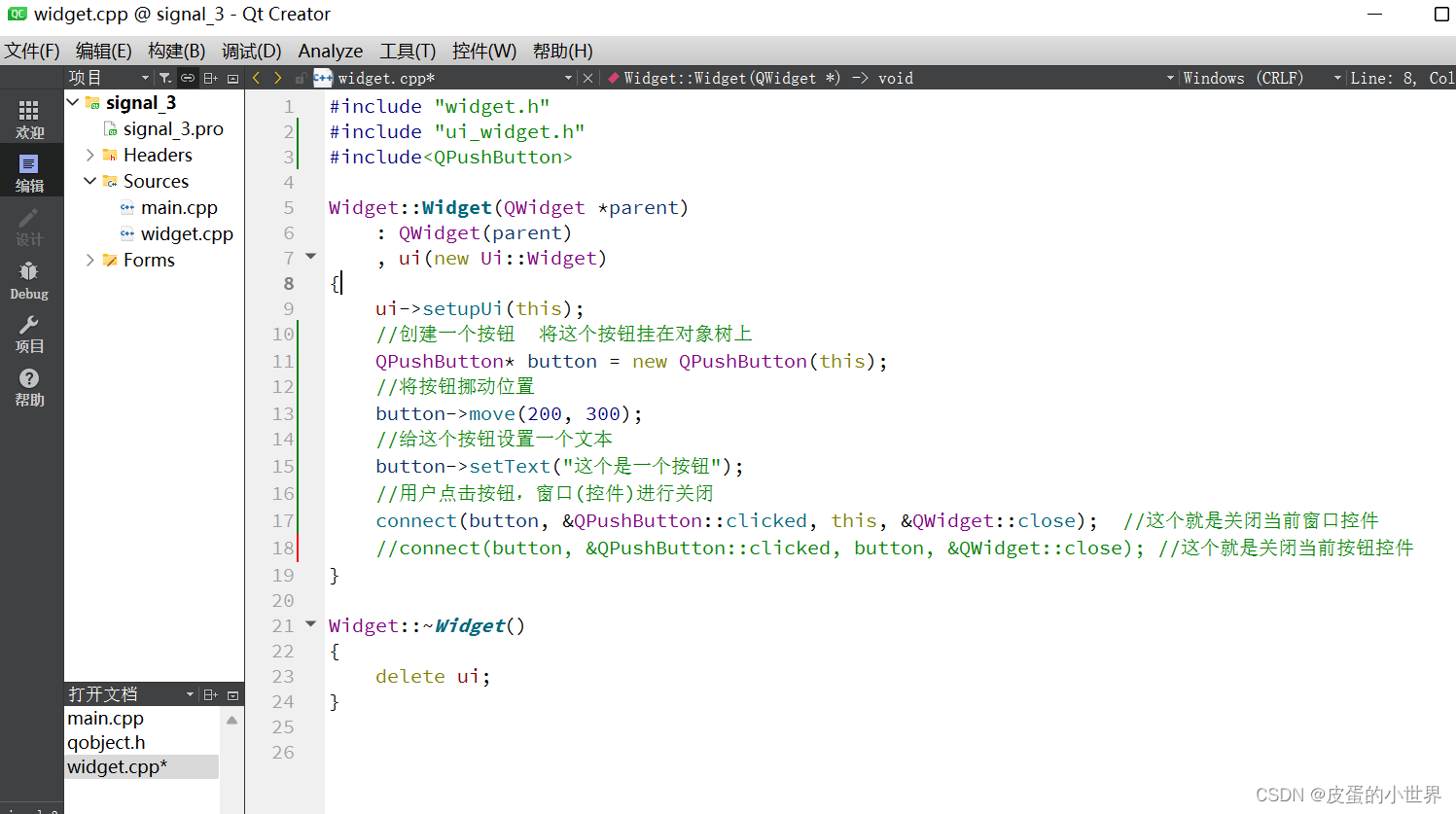Screen dimensions: 1456x814
Task: Split the project panel view
Action: click(210, 78)
